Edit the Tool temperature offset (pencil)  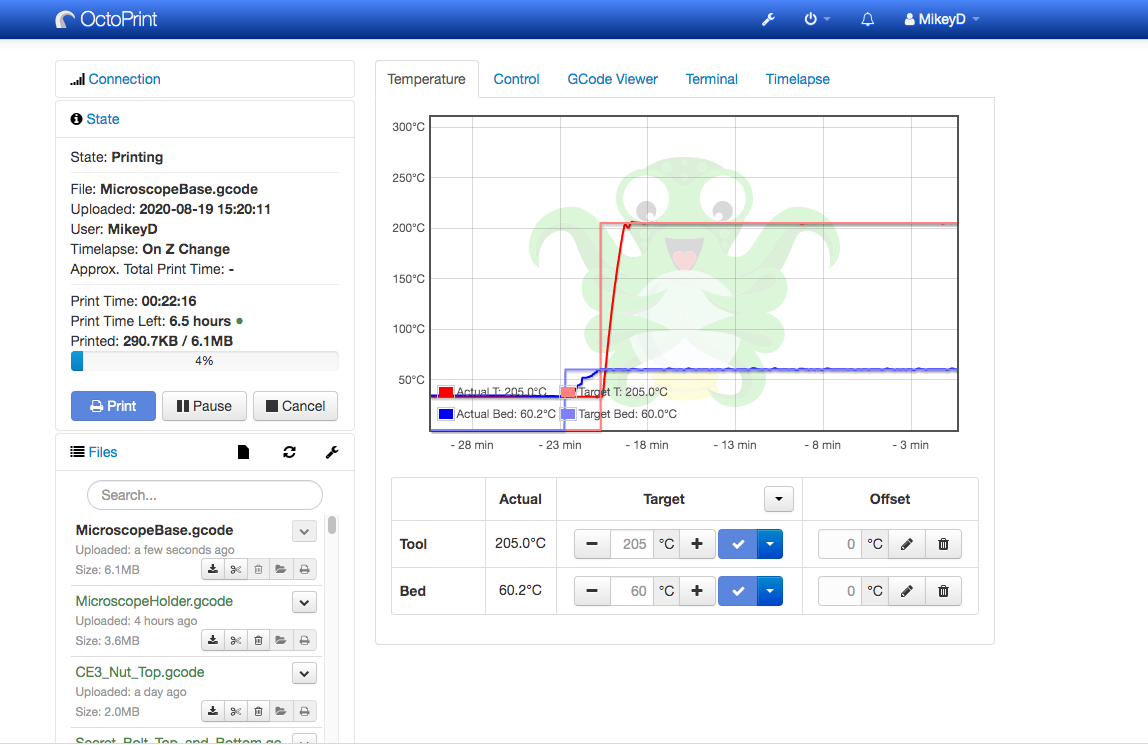[906, 544]
